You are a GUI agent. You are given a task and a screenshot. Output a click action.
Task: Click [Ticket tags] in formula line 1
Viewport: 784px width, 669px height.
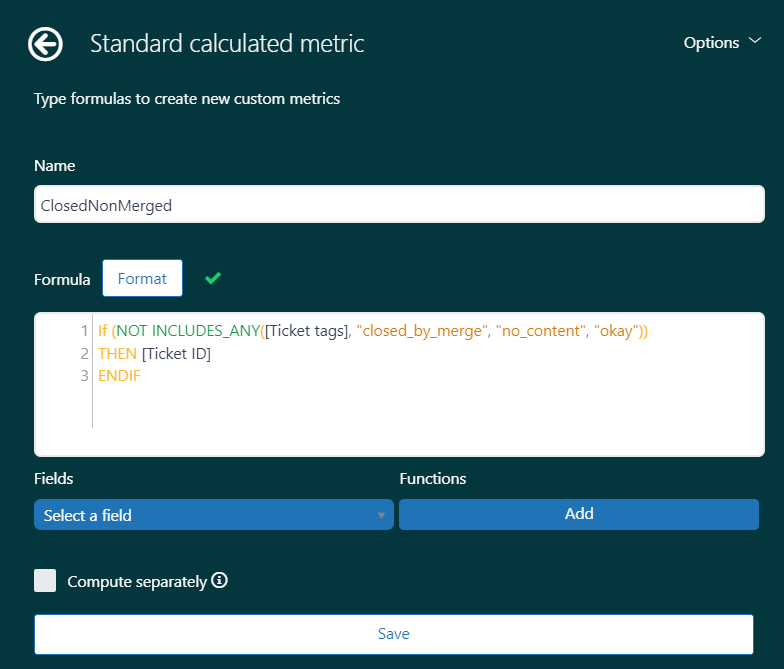pyautogui.click(x=306, y=331)
